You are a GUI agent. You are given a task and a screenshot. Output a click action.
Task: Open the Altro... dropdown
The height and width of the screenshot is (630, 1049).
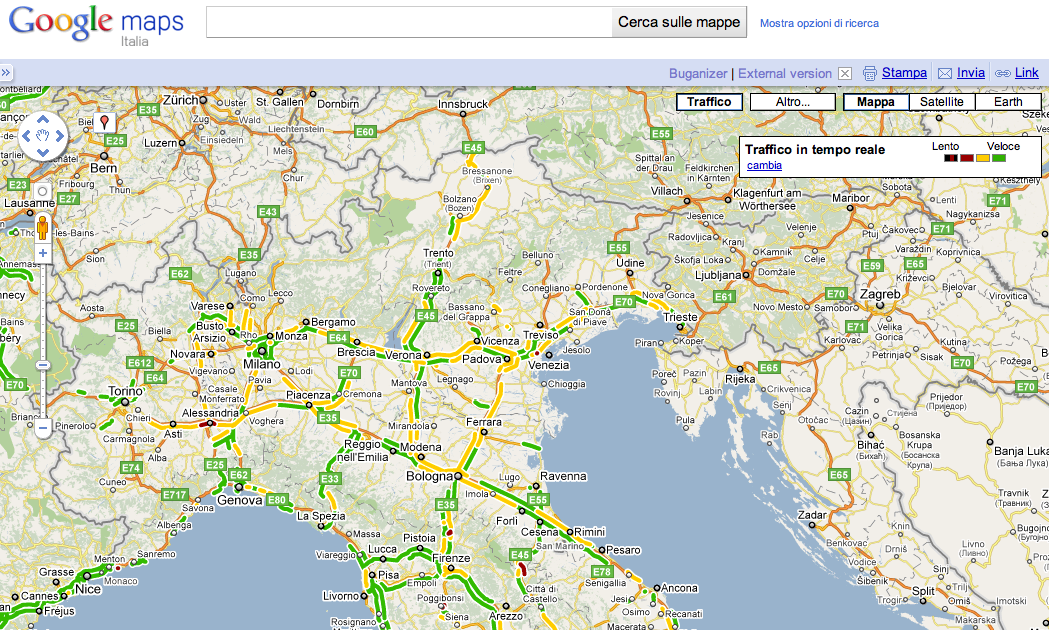pyautogui.click(x=792, y=102)
